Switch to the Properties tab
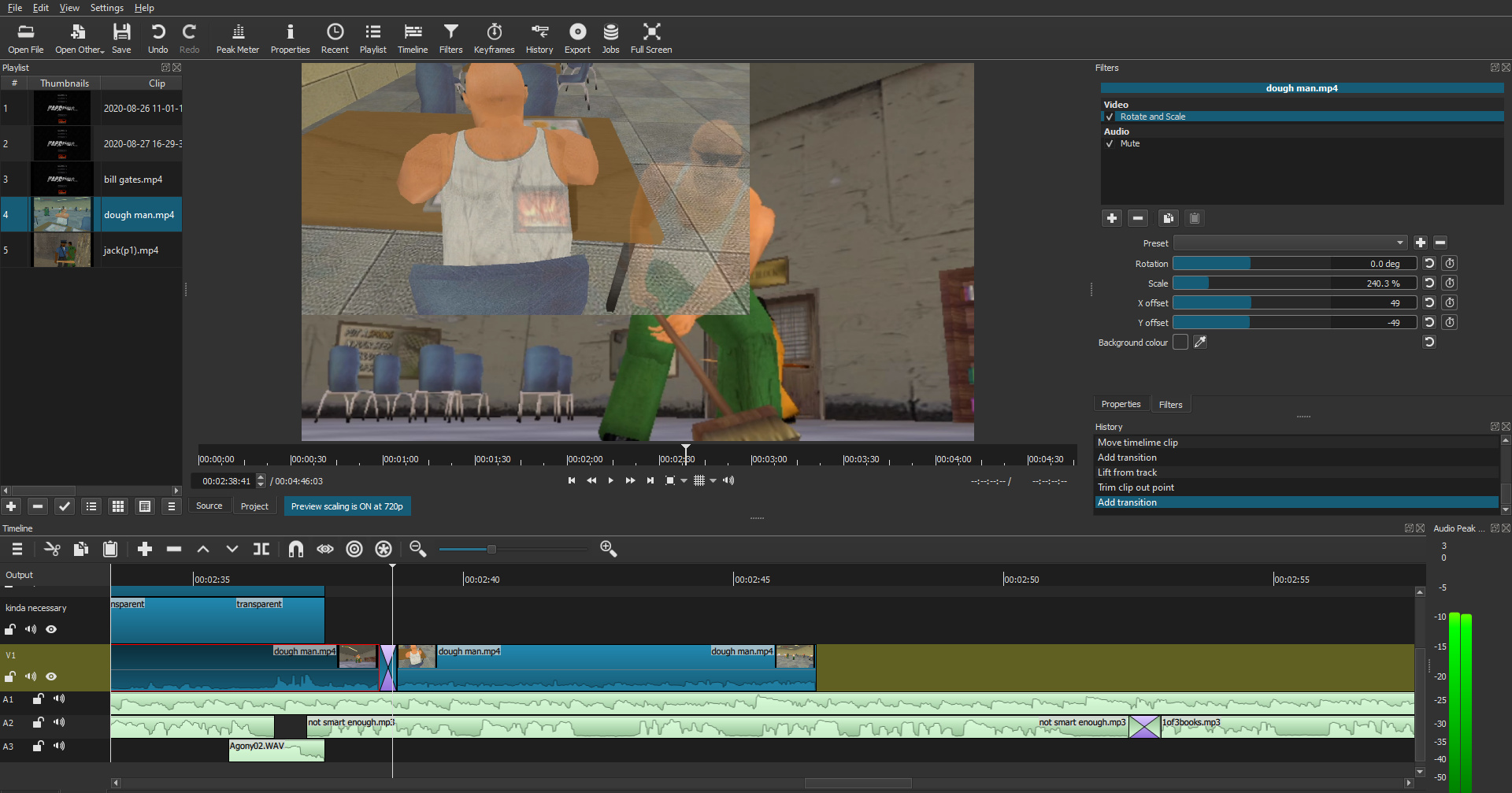 [1121, 404]
